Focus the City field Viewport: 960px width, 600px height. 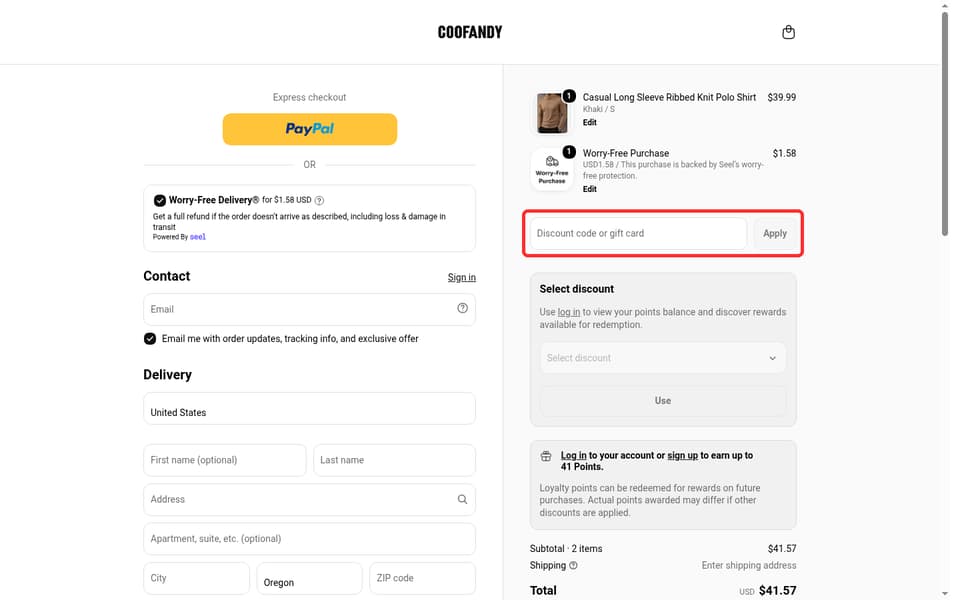[197, 578]
